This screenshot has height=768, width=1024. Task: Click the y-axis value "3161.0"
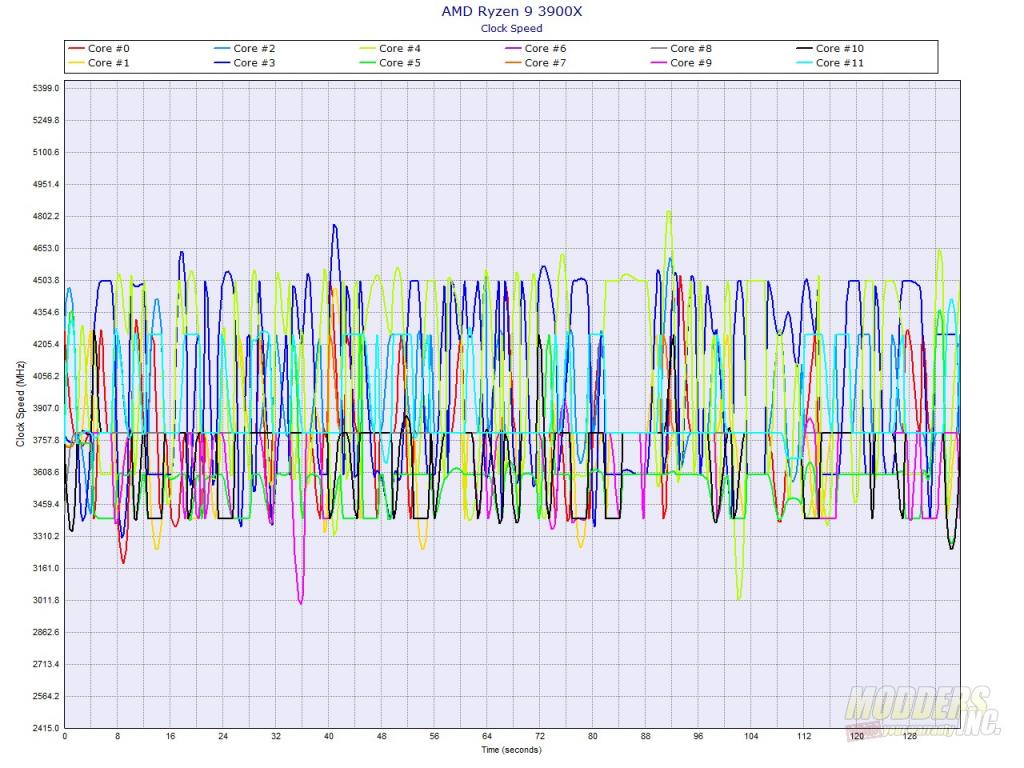(x=46, y=568)
